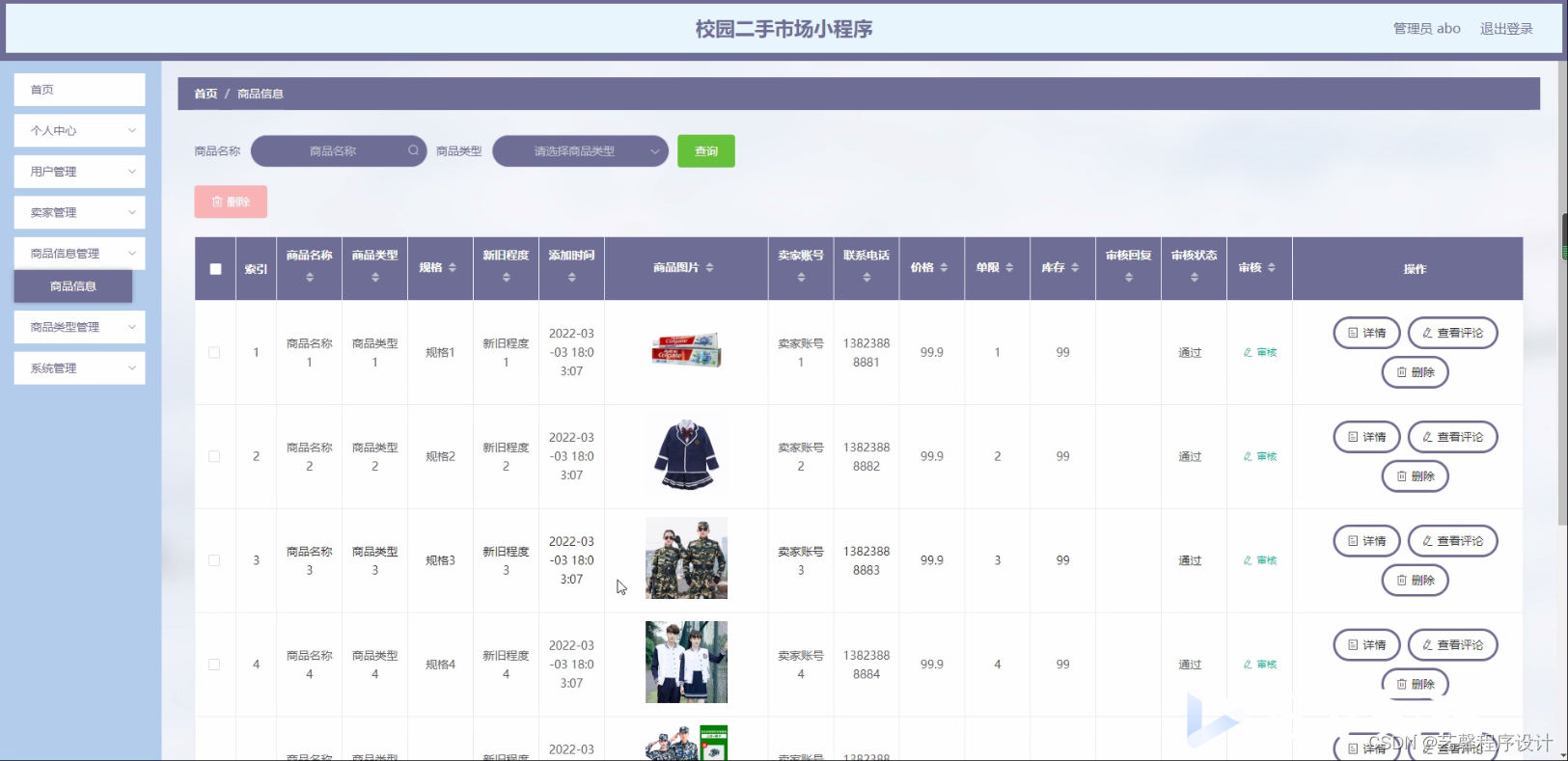Sort by 审核状态 column arrows

[1195, 278]
